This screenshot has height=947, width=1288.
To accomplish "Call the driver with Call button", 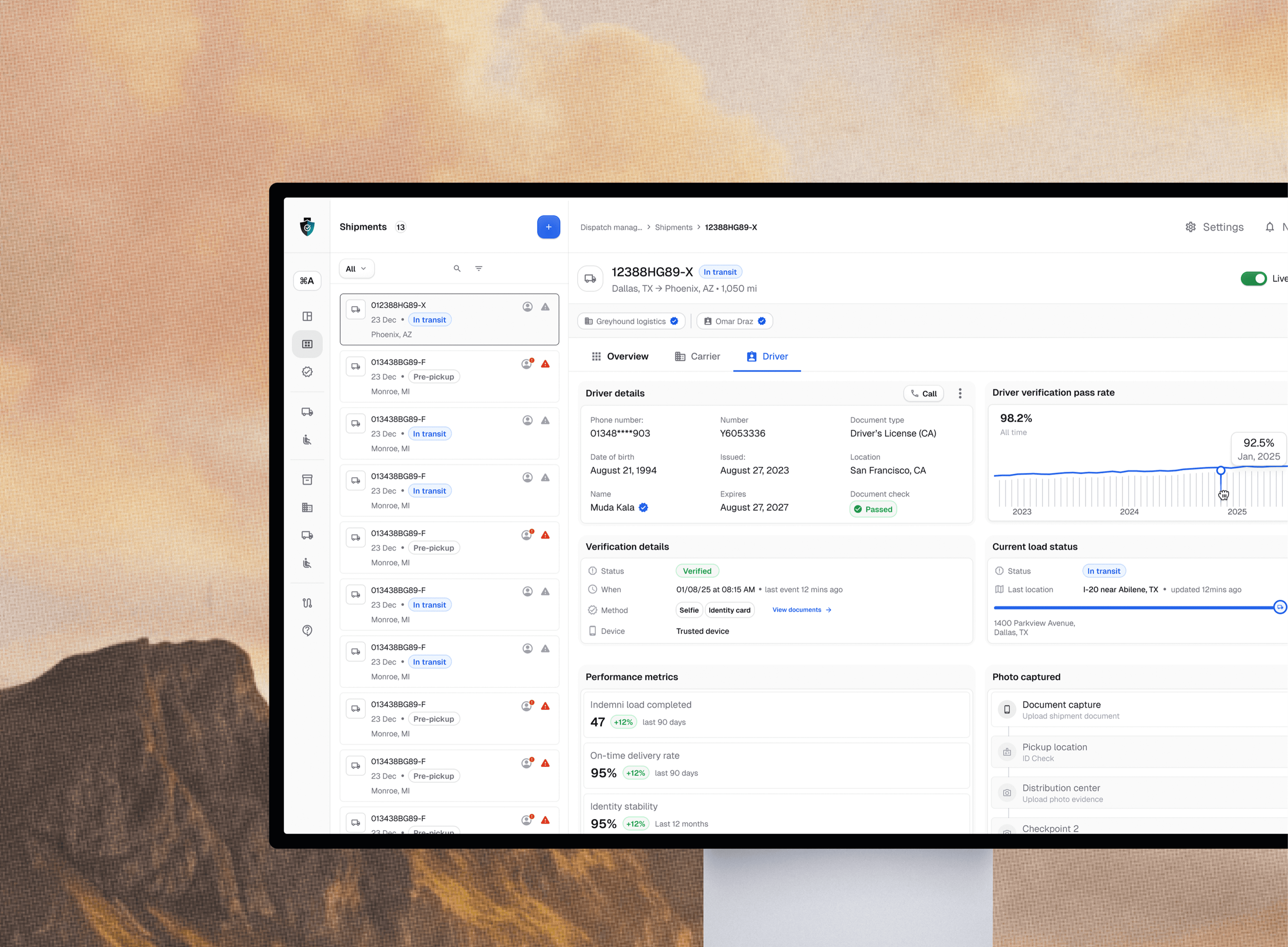I will coord(924,393).
